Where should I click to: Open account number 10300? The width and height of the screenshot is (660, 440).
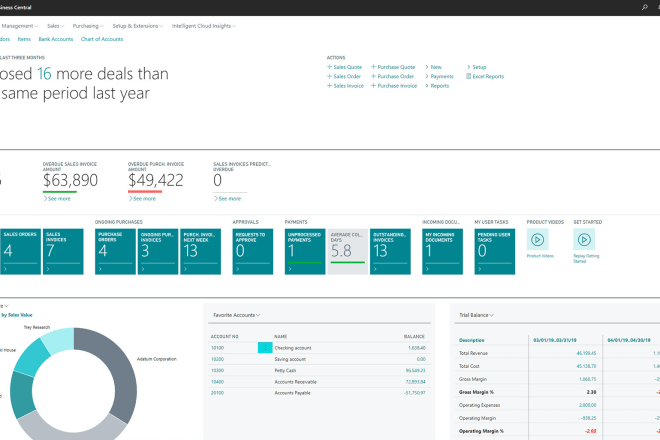coord(217,371)
